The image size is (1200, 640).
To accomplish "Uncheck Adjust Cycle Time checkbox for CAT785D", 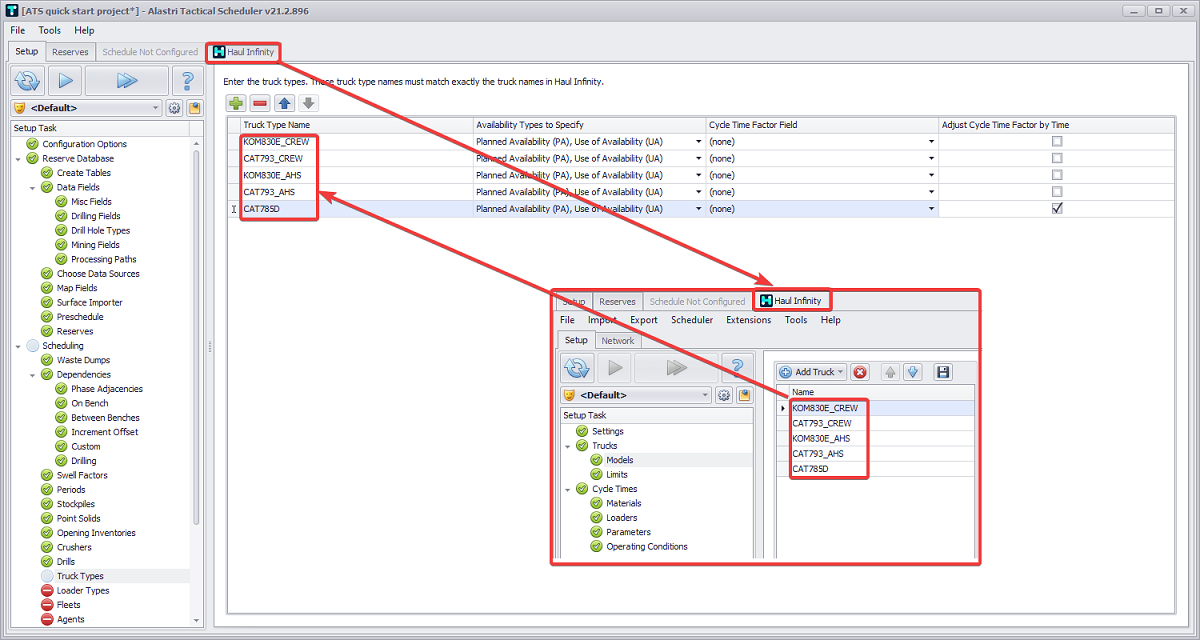I will pyautogui.click(x=1057, y=209).
